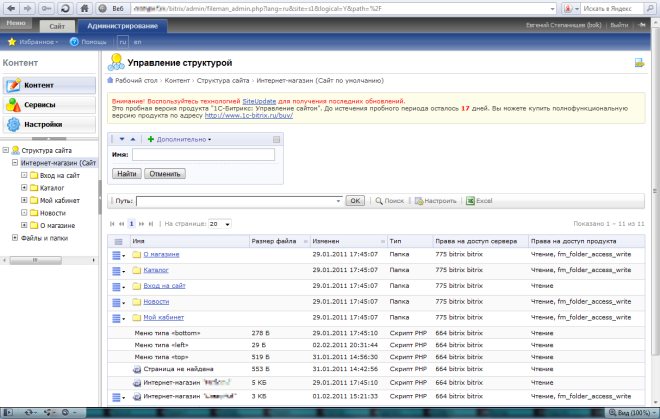
Task: Open actions menu for Вход на сайт row
Action: (118, 286)
